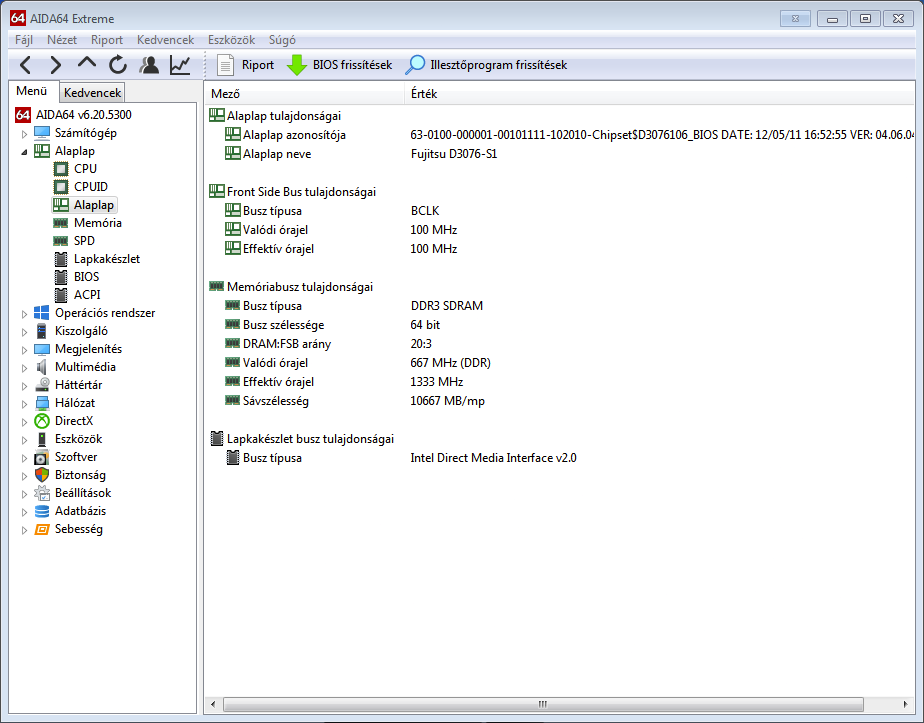Click the Szoftver icon in the tree
The width and height of the screenshot is (924, 723).
point(42,457)
